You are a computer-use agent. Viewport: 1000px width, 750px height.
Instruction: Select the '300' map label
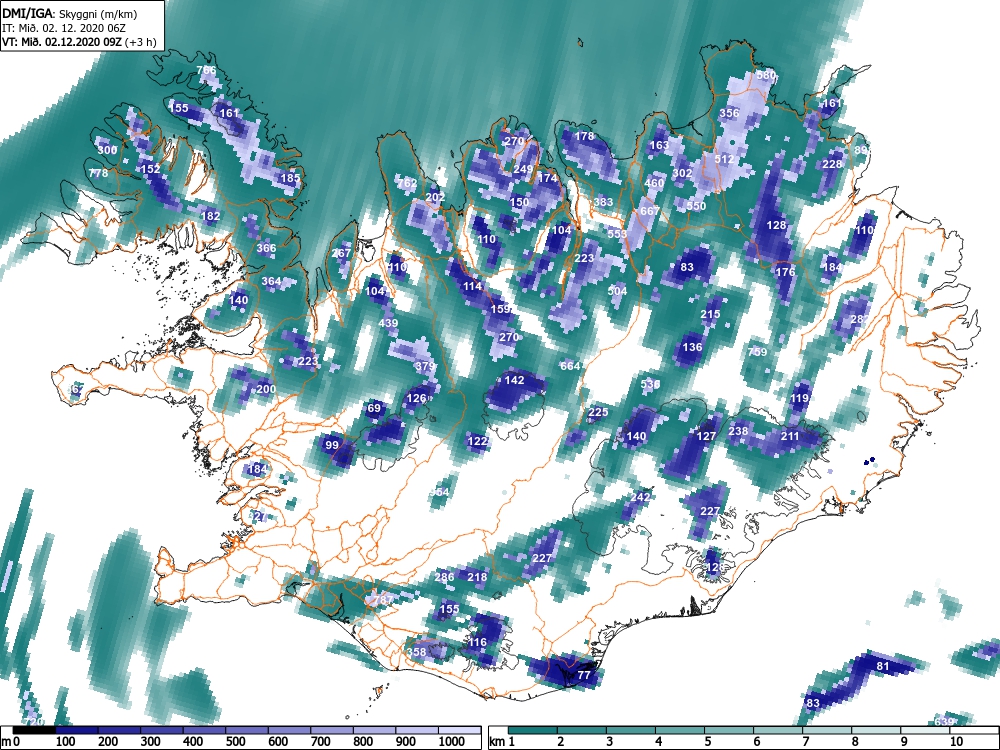pyautogui.click(x=107, y=150)
